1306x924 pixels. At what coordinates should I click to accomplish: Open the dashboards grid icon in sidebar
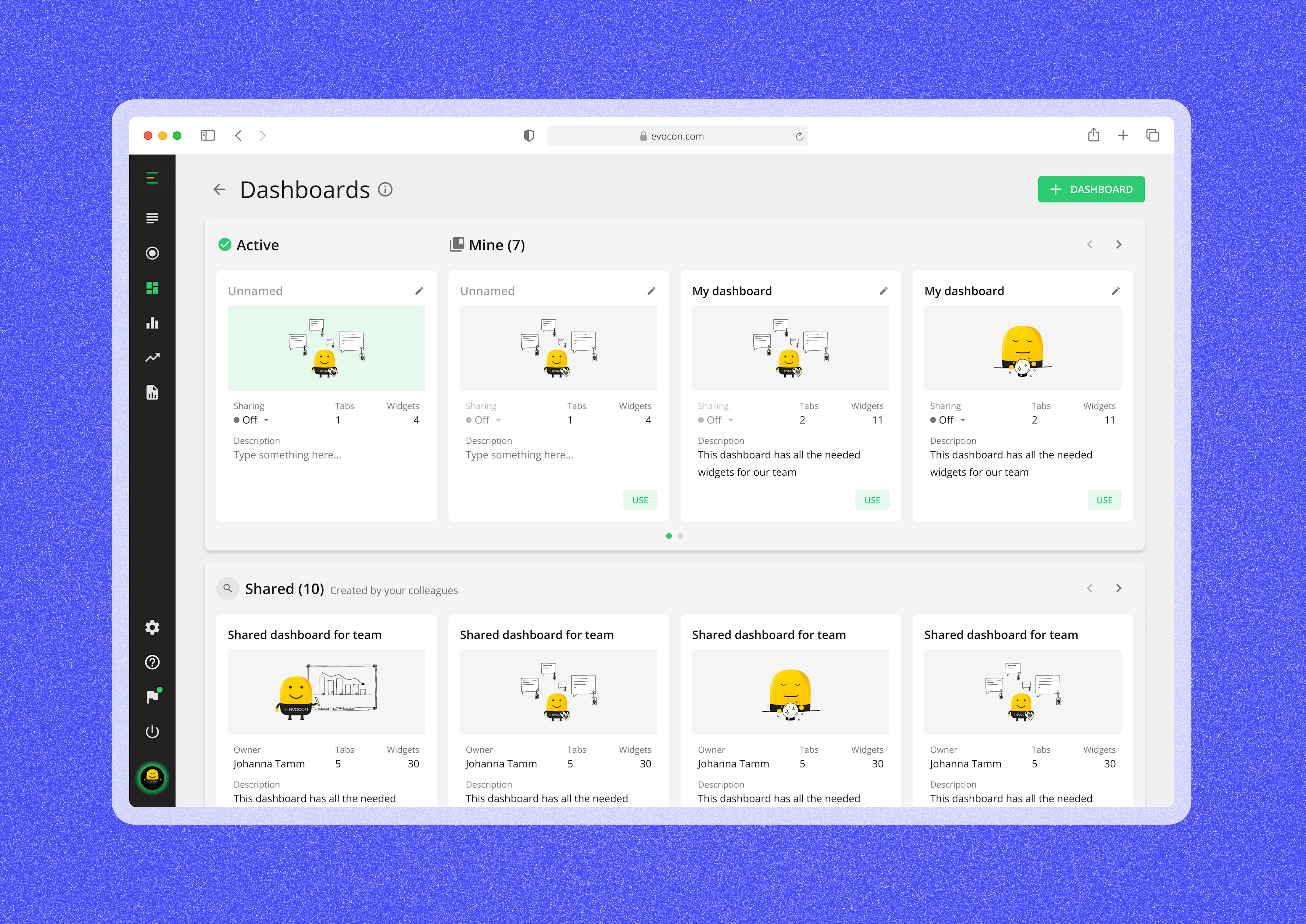pos(152,288)
